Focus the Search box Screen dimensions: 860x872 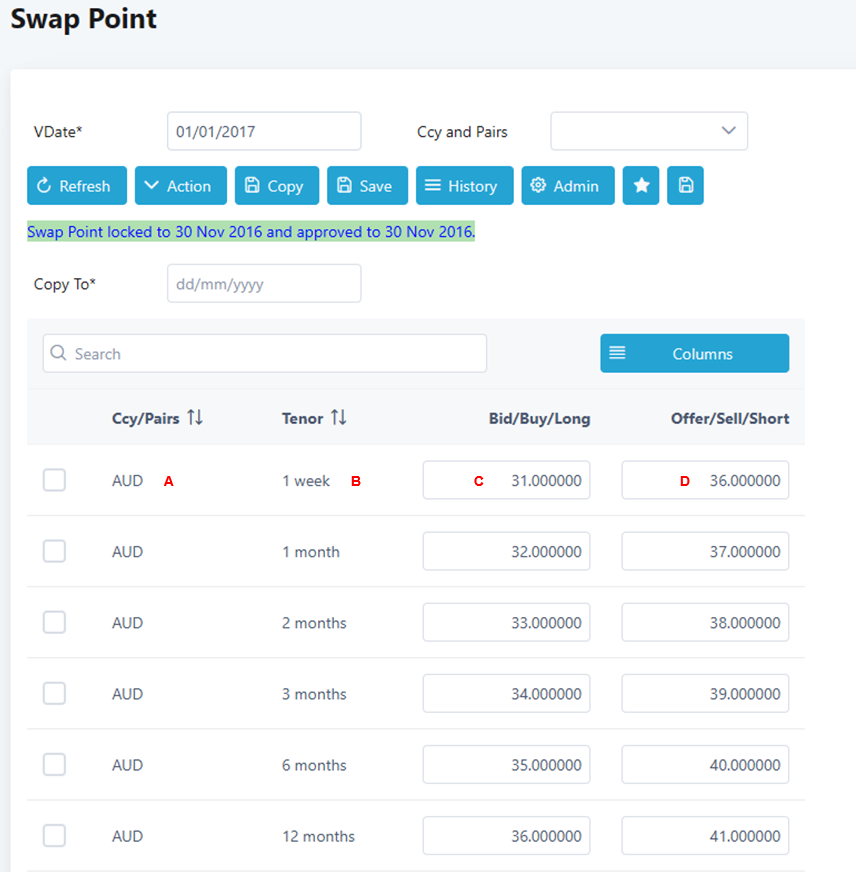click(265, 353)
